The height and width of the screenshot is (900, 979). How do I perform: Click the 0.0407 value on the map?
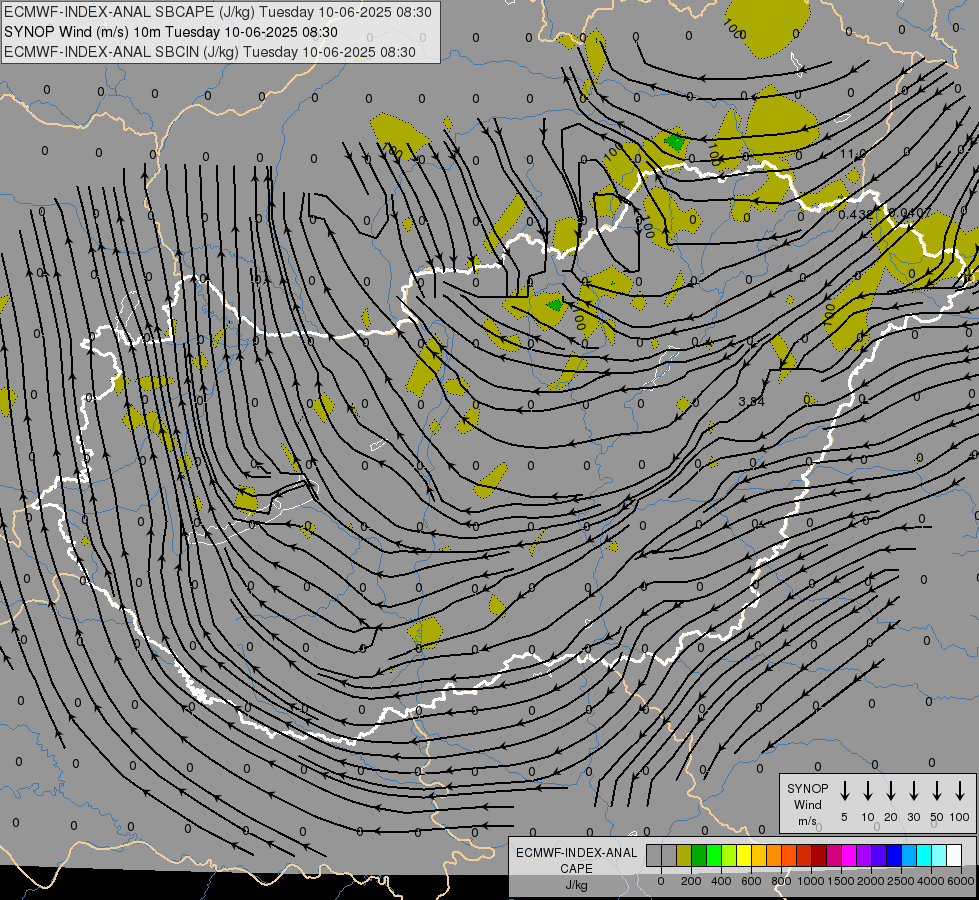click(910, 212)
